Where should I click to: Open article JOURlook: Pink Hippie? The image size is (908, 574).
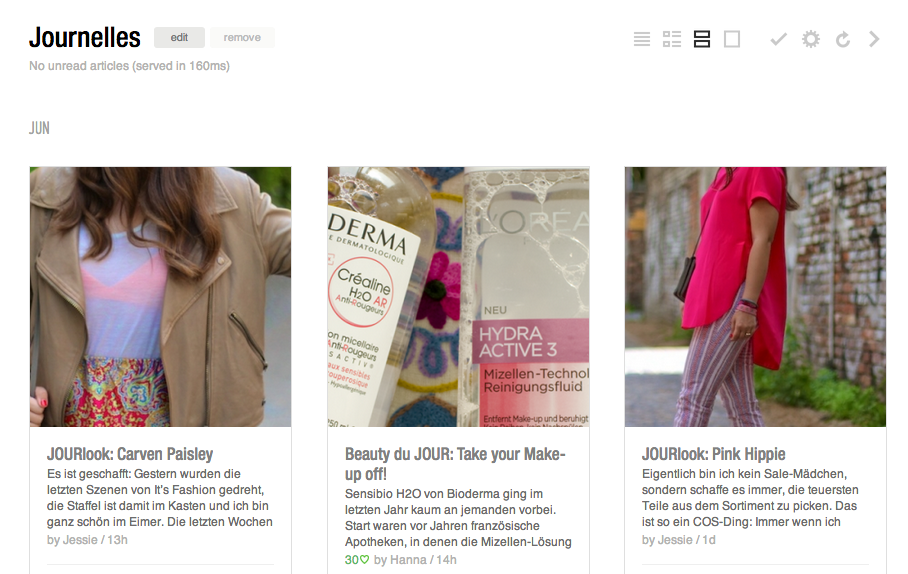pos(713,454)
